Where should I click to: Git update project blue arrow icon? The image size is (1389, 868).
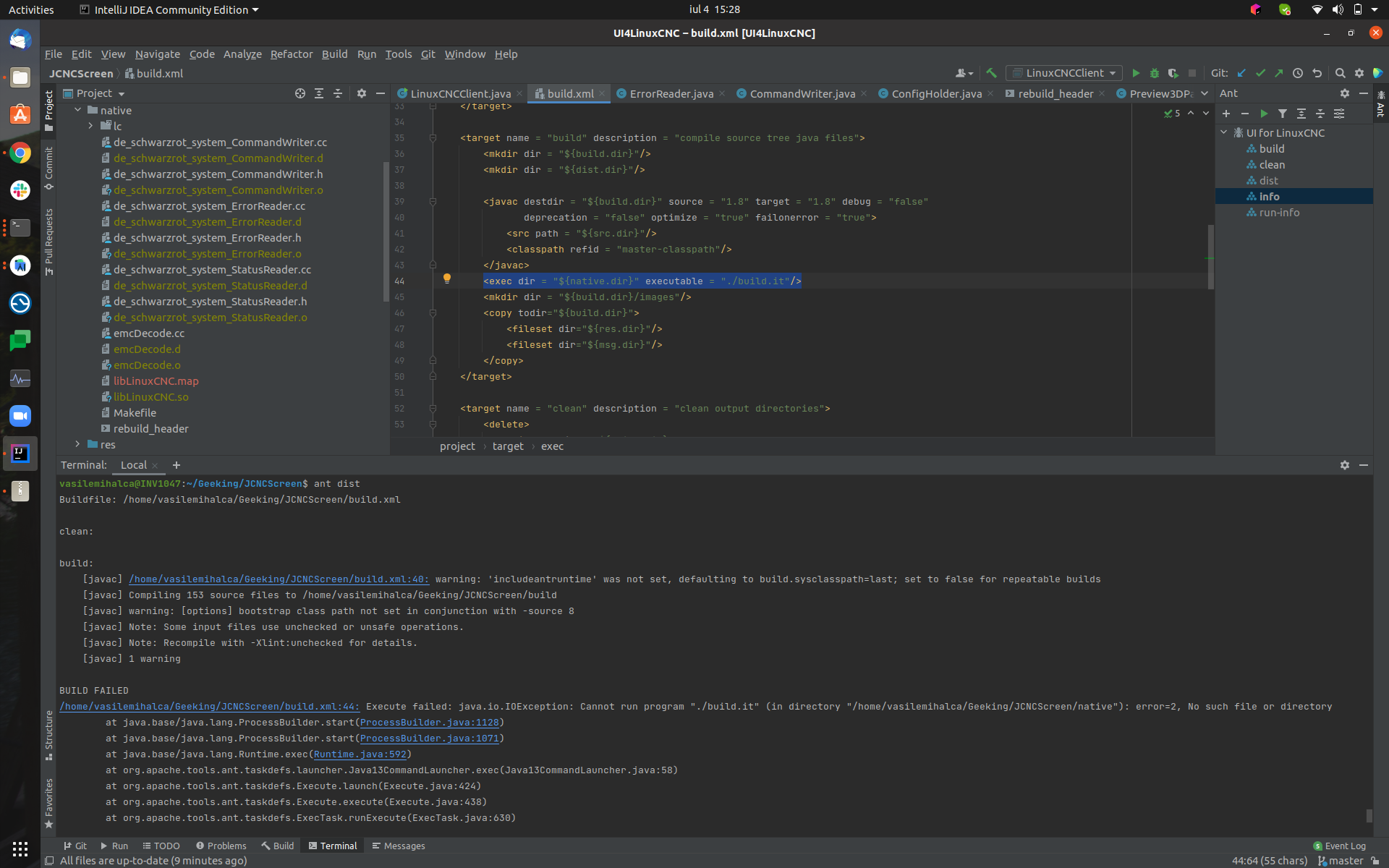point(1241,73)
